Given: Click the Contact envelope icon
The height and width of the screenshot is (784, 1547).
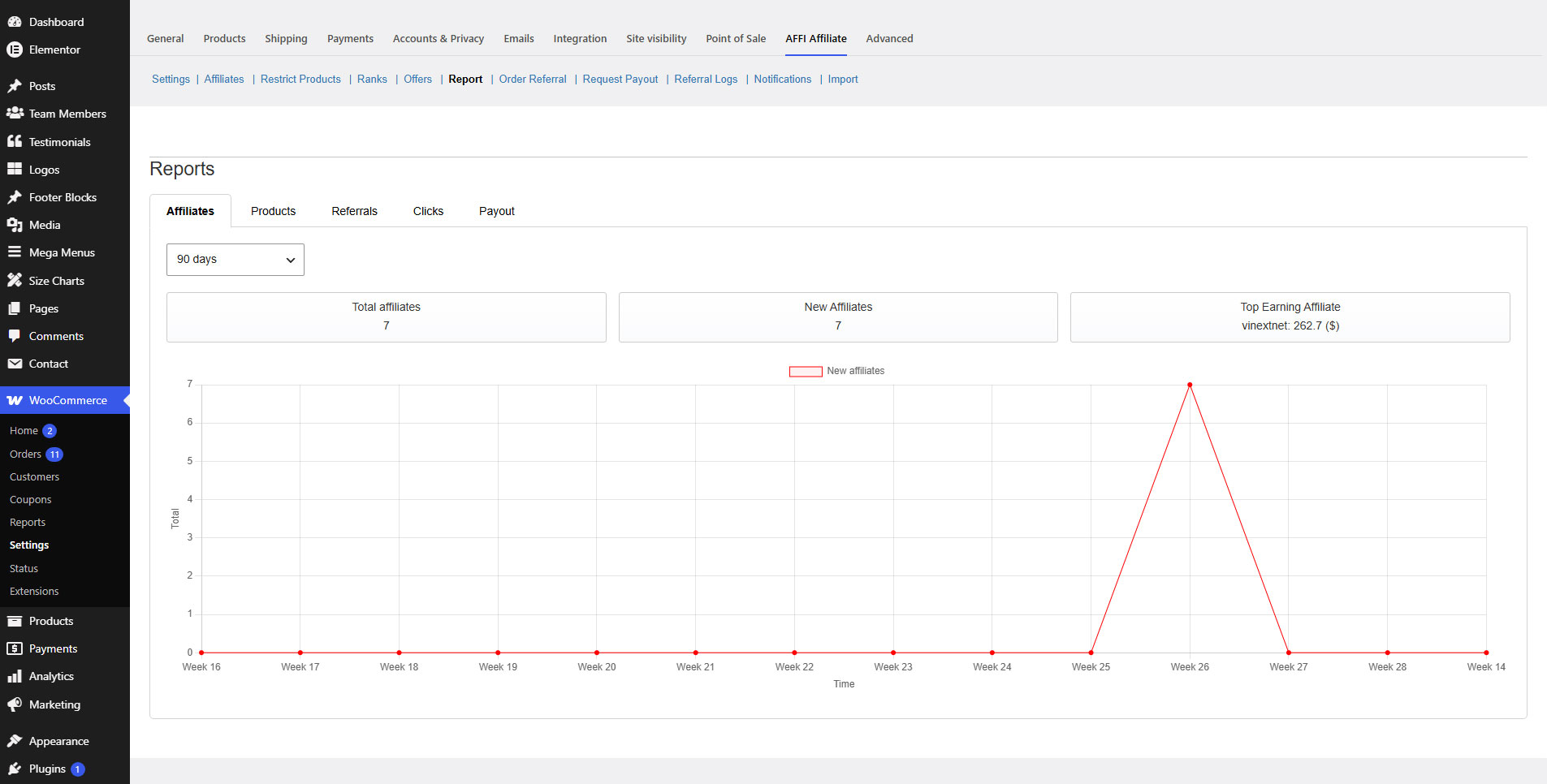Looking at the screenshot, I should [15, 364].
